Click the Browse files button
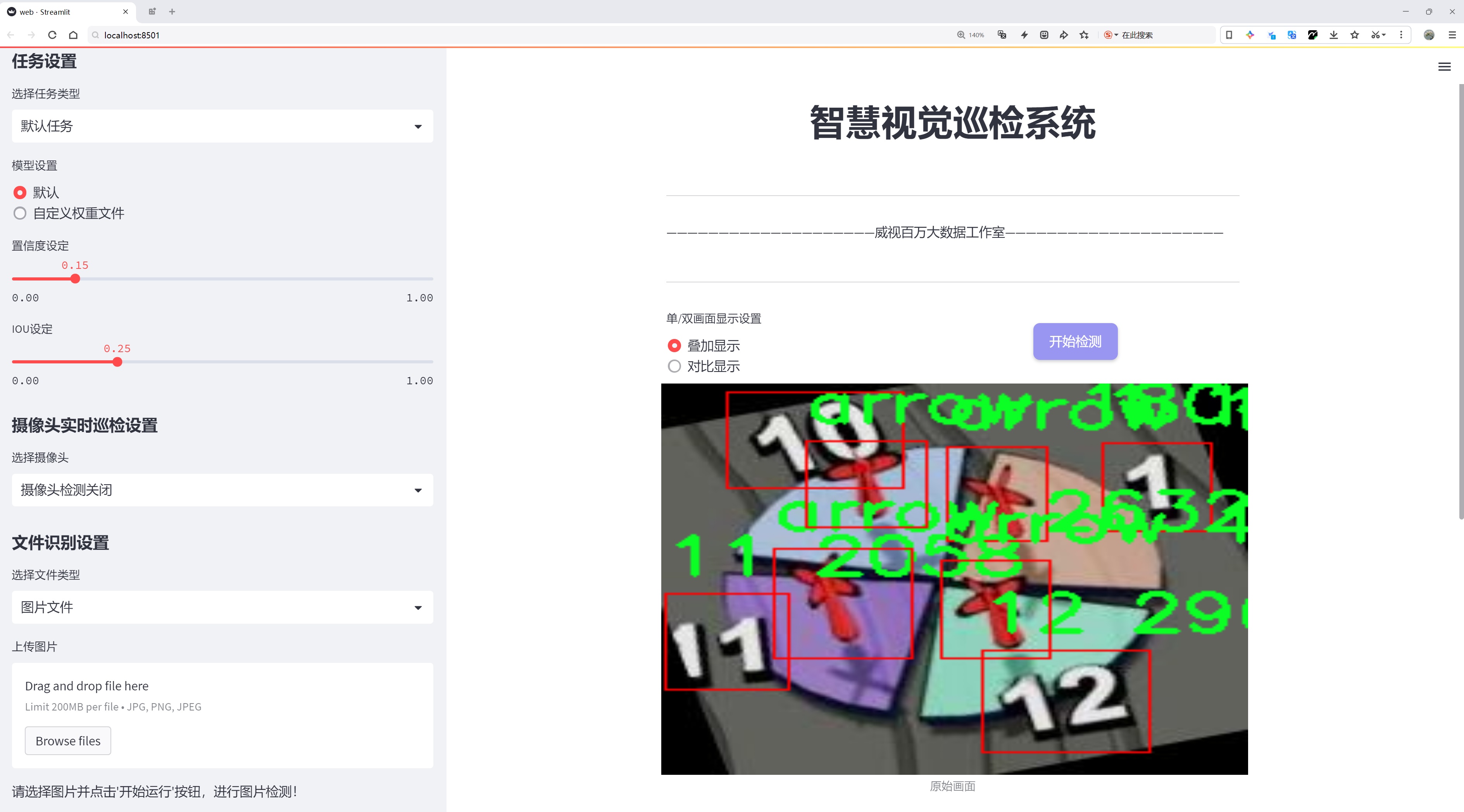 (67, 741)
